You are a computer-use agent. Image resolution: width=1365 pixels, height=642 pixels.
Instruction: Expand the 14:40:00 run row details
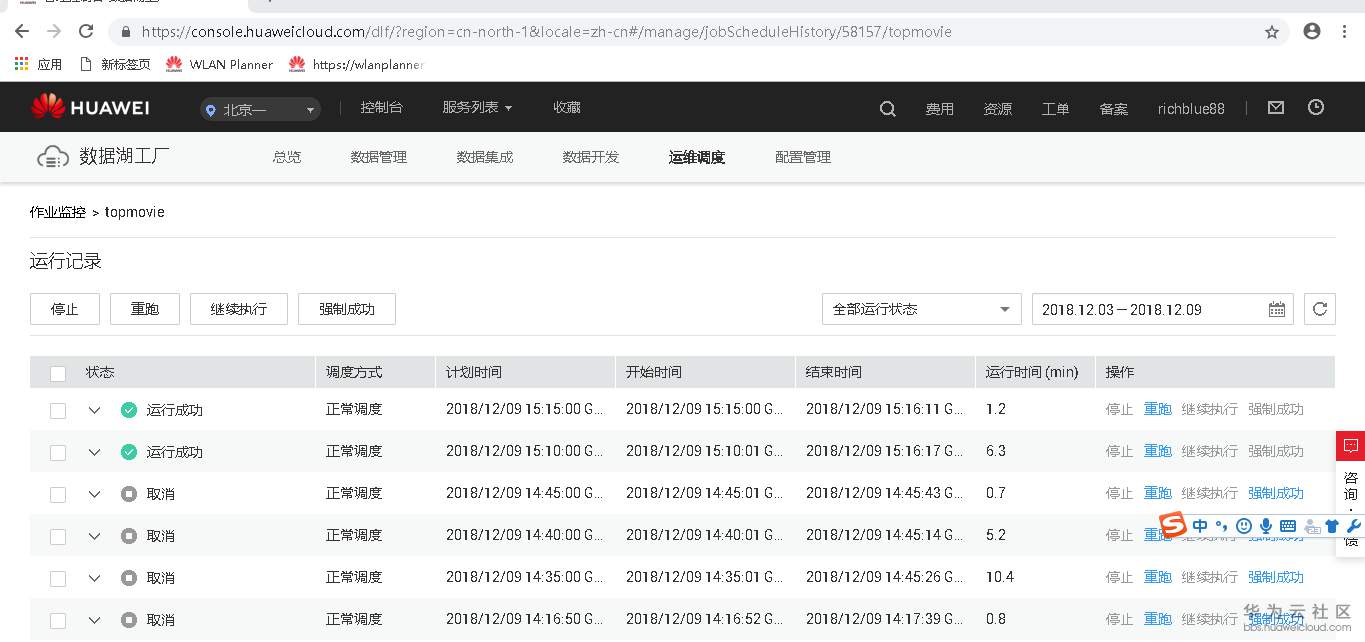(x=94, y=536)
